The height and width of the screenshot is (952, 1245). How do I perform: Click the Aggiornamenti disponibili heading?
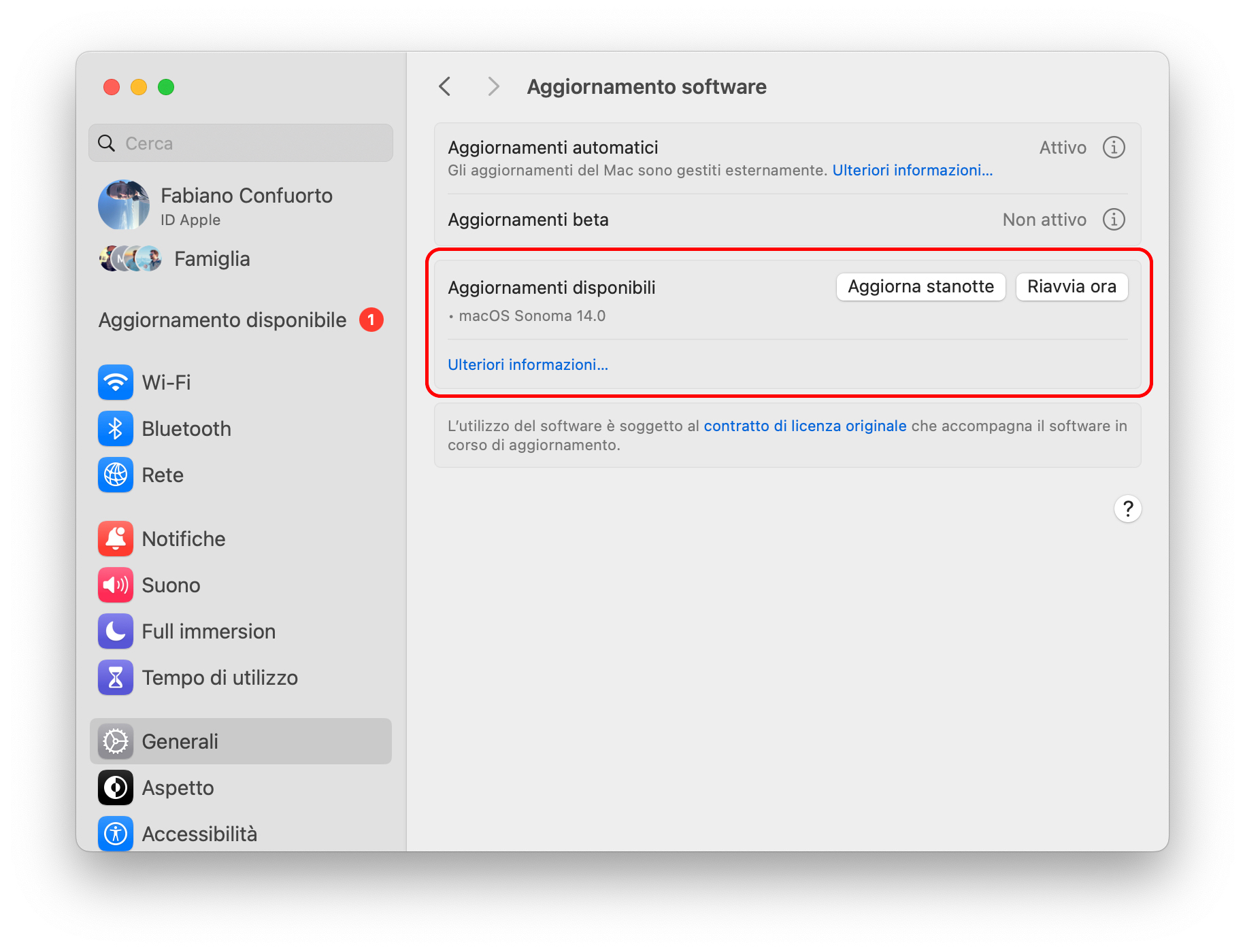552,287
